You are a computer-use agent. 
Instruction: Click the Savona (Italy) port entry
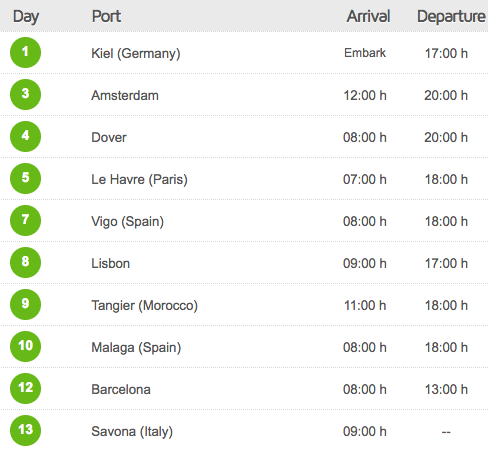(132, 432)
